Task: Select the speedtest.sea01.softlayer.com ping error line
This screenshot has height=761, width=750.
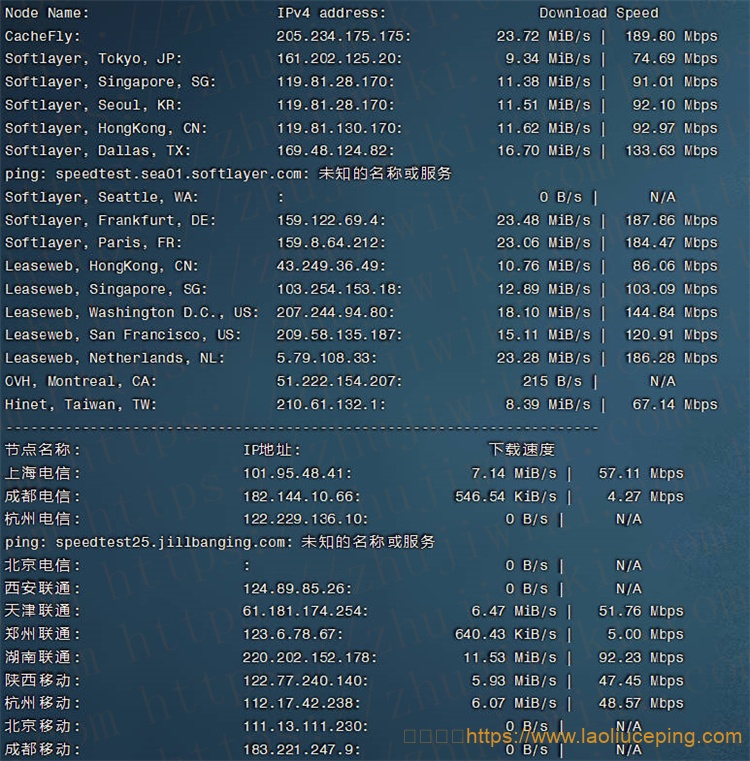Action: pyautogui.click(x=228, y=174)
